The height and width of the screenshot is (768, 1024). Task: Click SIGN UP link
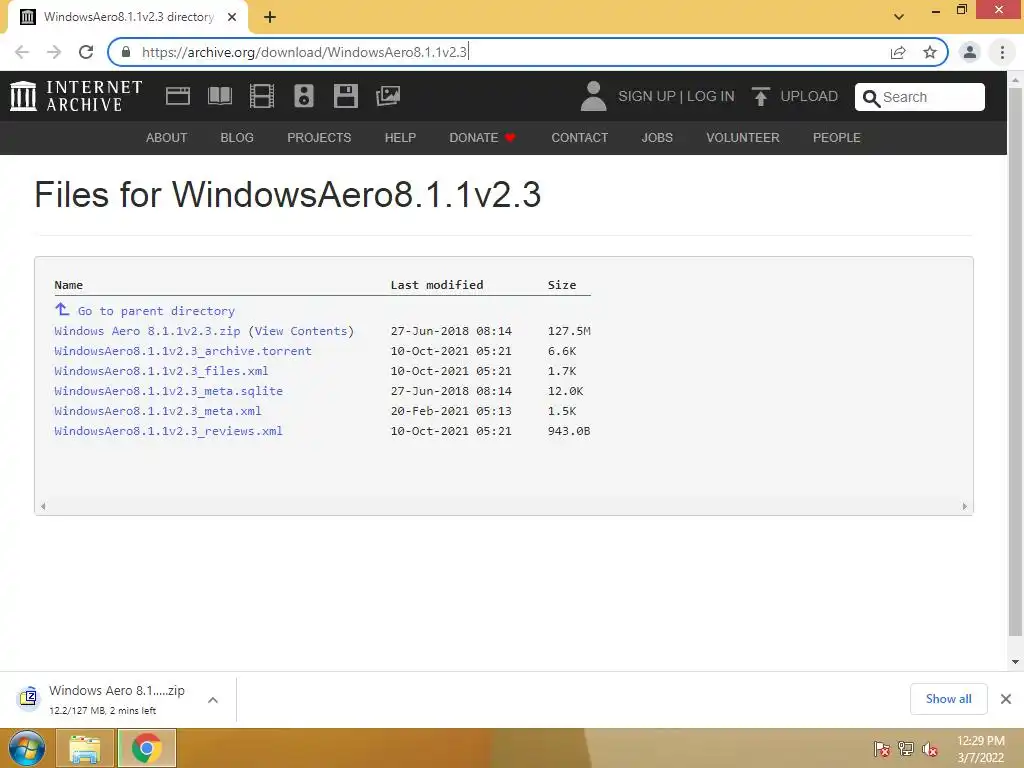tap(647, 97)
